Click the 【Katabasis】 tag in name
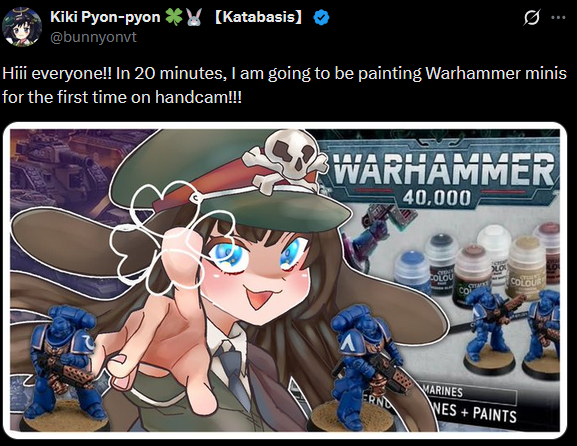Screen dimensions: 577x446 258,17
